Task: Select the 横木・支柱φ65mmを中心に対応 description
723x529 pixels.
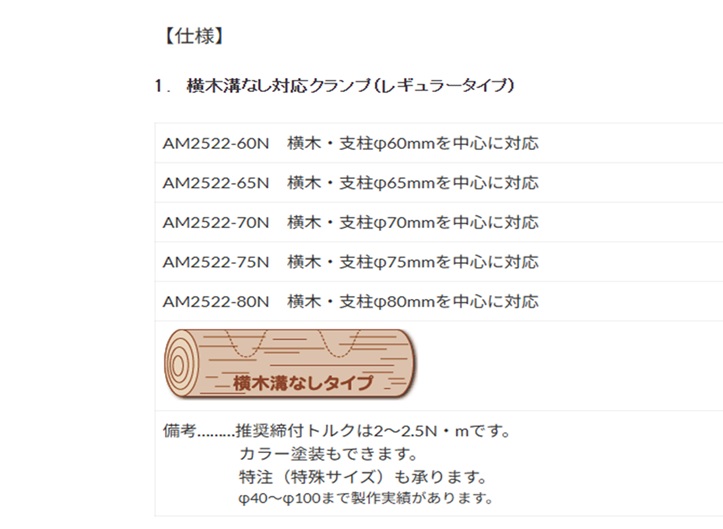Action: pos(413,182)
